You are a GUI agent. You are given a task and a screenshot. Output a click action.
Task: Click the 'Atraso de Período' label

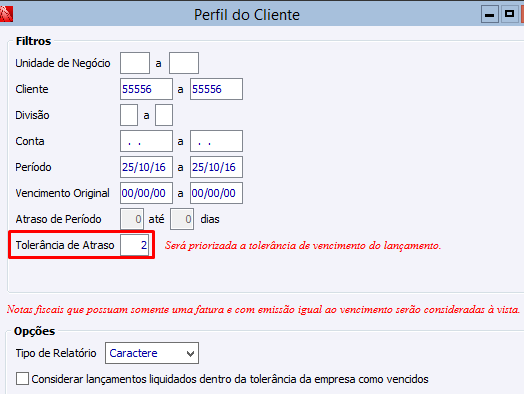point(58,219)
